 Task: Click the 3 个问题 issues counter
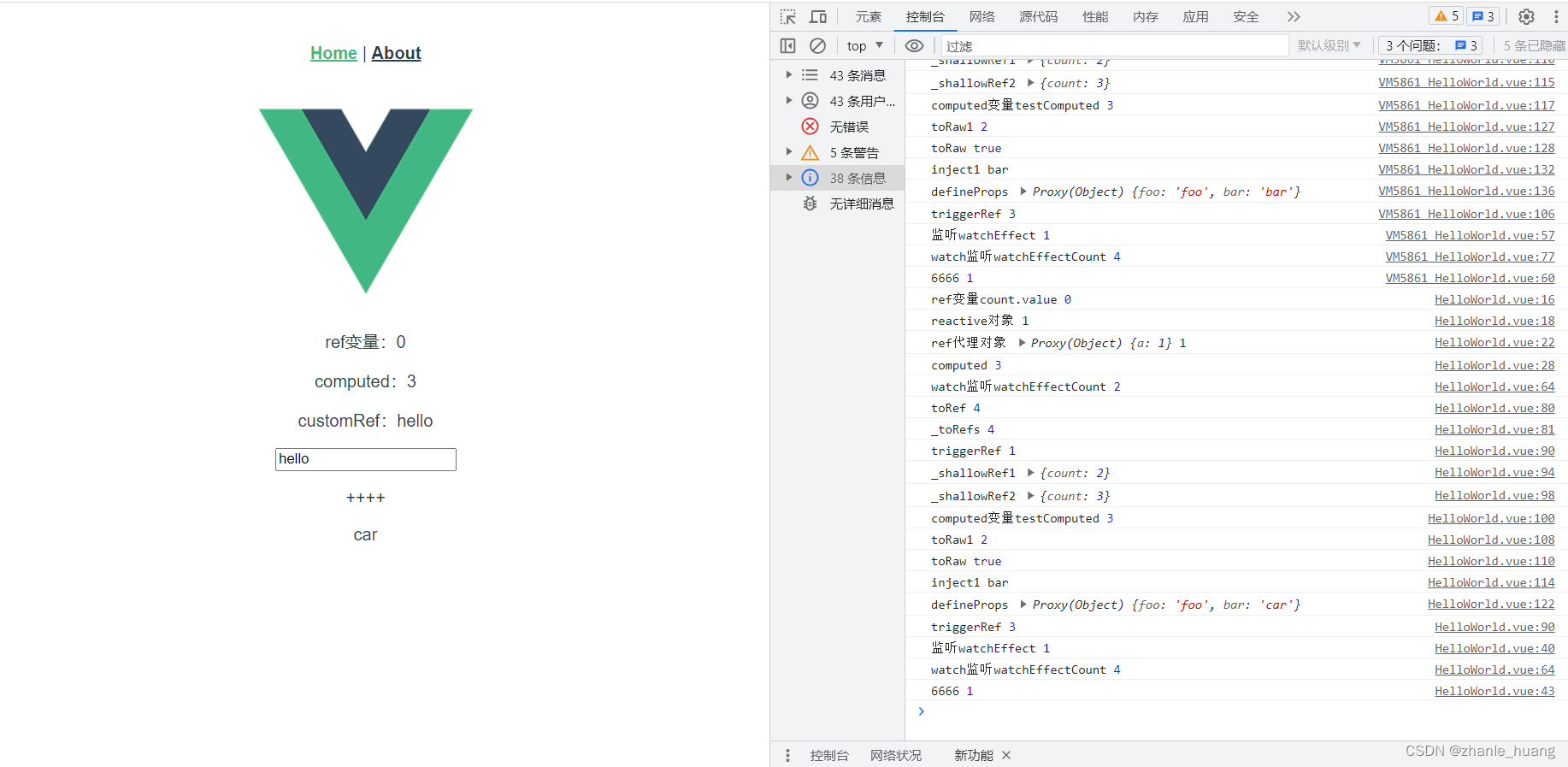(1429, 45)
